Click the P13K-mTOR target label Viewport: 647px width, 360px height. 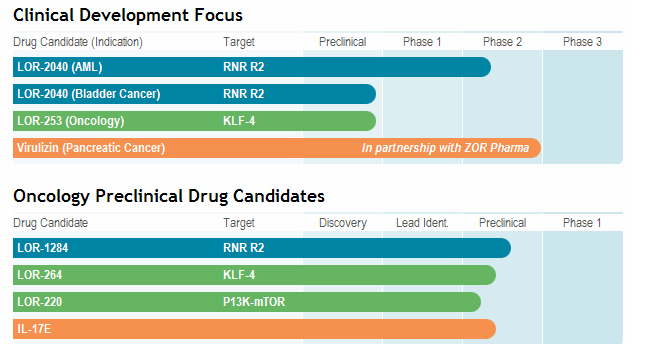tap(254, 302)
